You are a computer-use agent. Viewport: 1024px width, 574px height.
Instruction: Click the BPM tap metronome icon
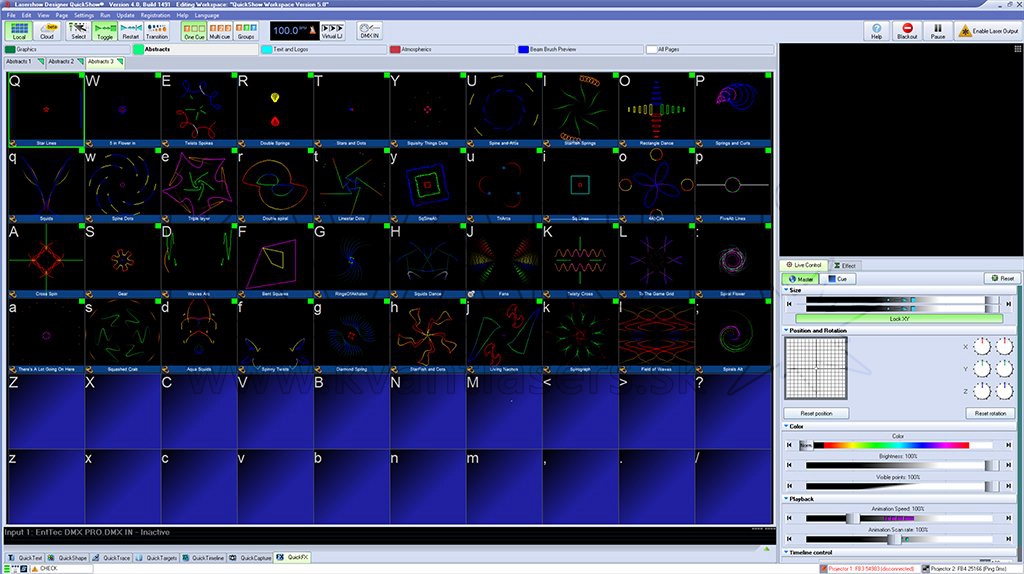click(x=312, y=30)
